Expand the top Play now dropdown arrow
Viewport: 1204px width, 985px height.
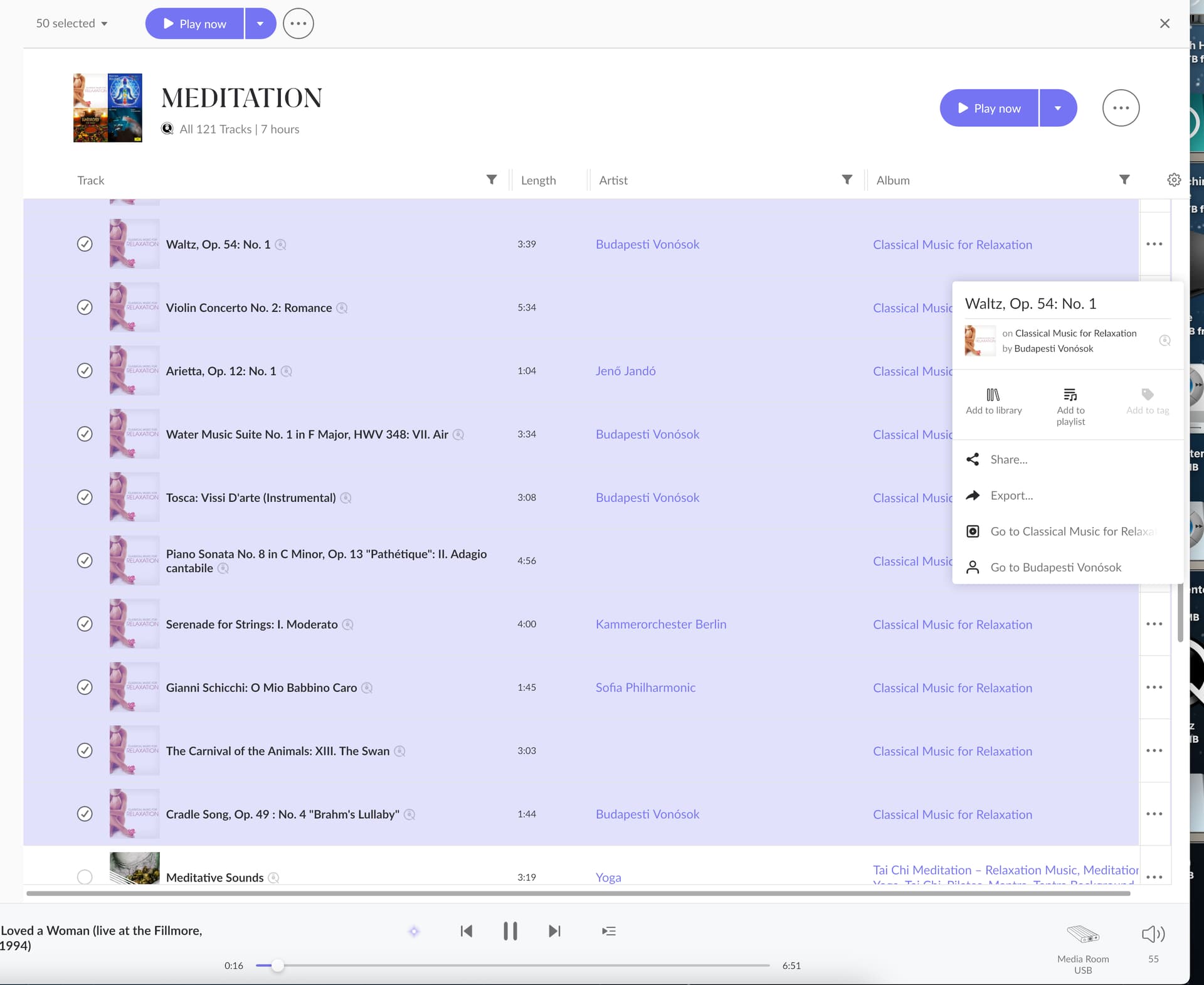point(260,24)
